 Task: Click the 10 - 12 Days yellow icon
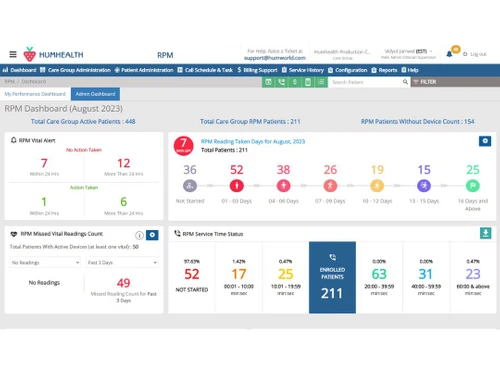(x=377, y=186)
